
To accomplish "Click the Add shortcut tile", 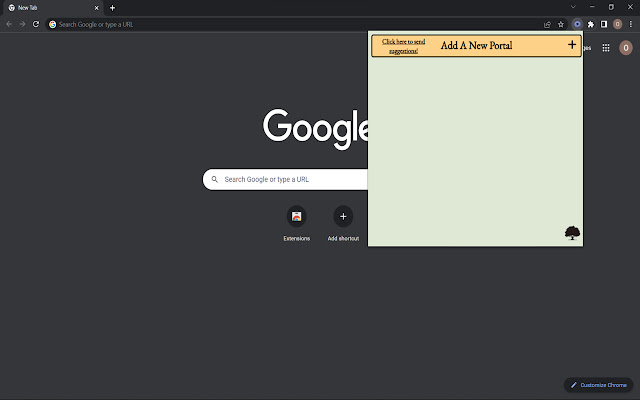I will click(x=343, y=223).
